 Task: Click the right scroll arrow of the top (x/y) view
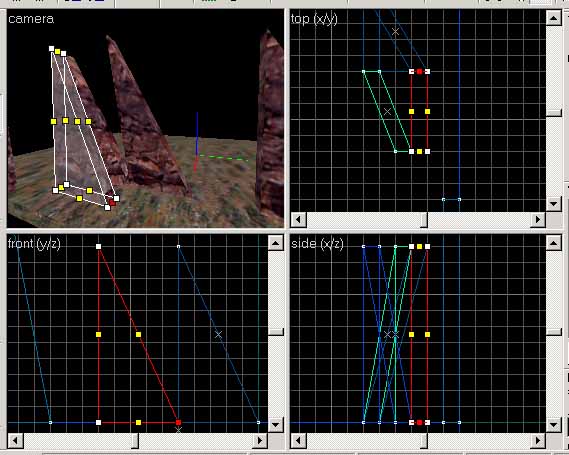(538, 220)
